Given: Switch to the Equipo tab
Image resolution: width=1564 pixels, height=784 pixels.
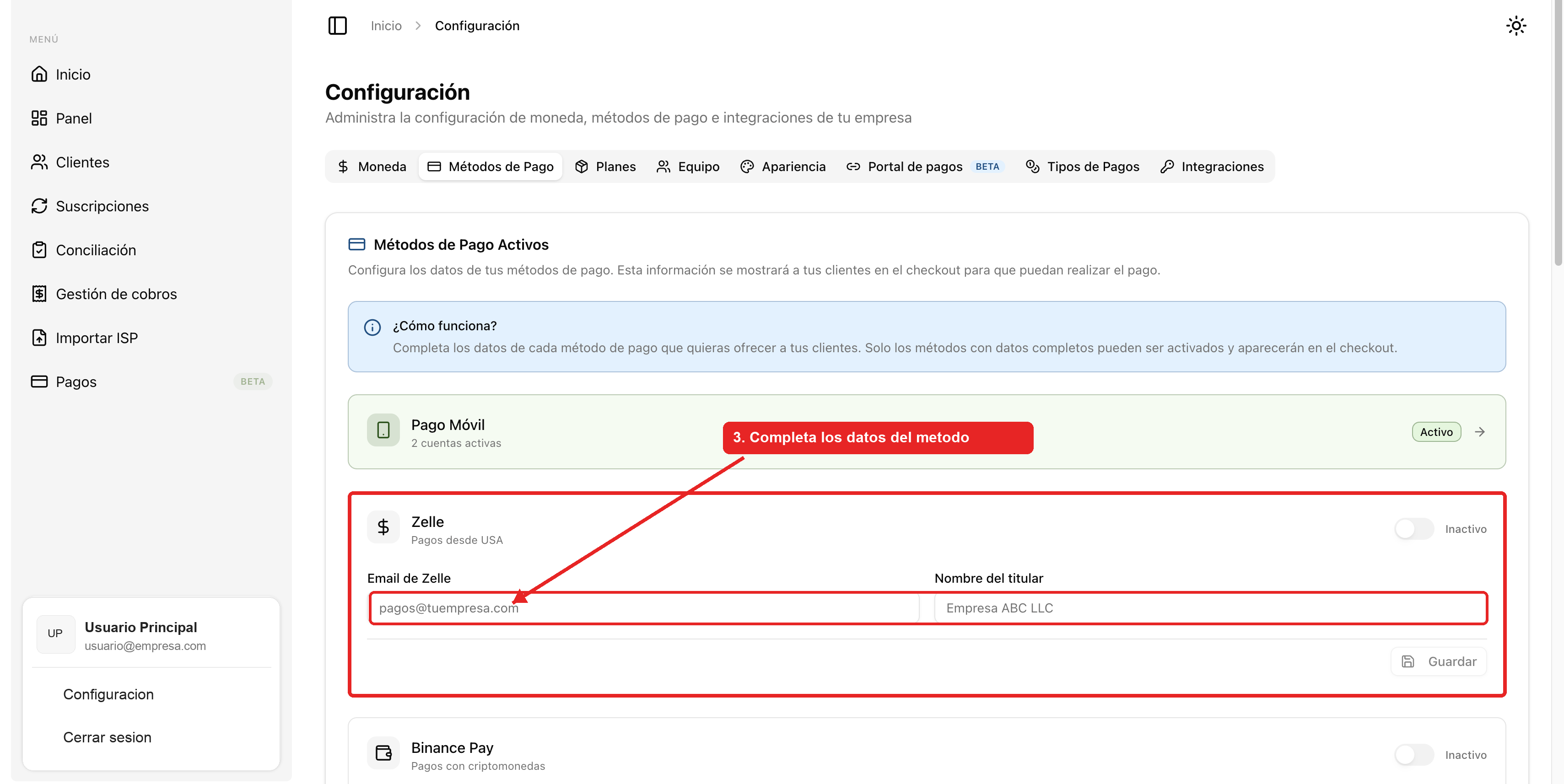Looking at the screenshot, I should coord(688,166).
